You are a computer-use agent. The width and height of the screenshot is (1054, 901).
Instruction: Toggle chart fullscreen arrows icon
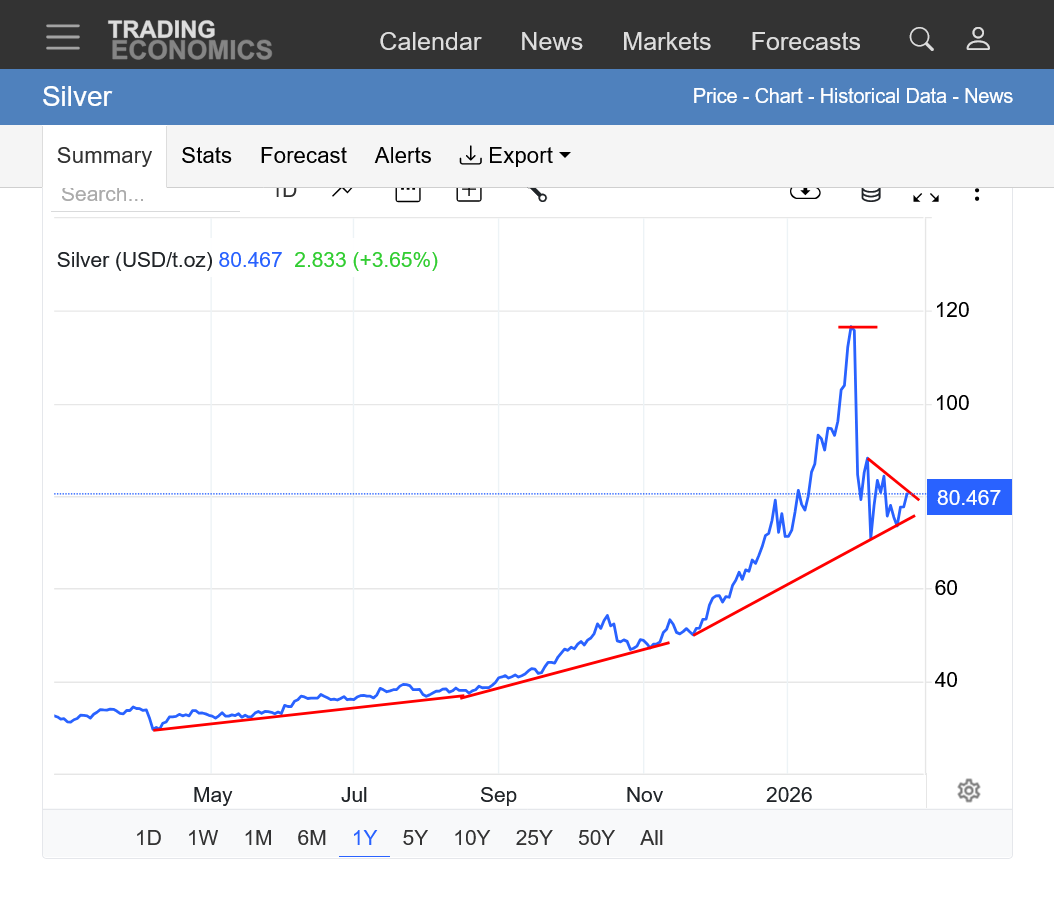pyautogui.click(x=925, y=195)
